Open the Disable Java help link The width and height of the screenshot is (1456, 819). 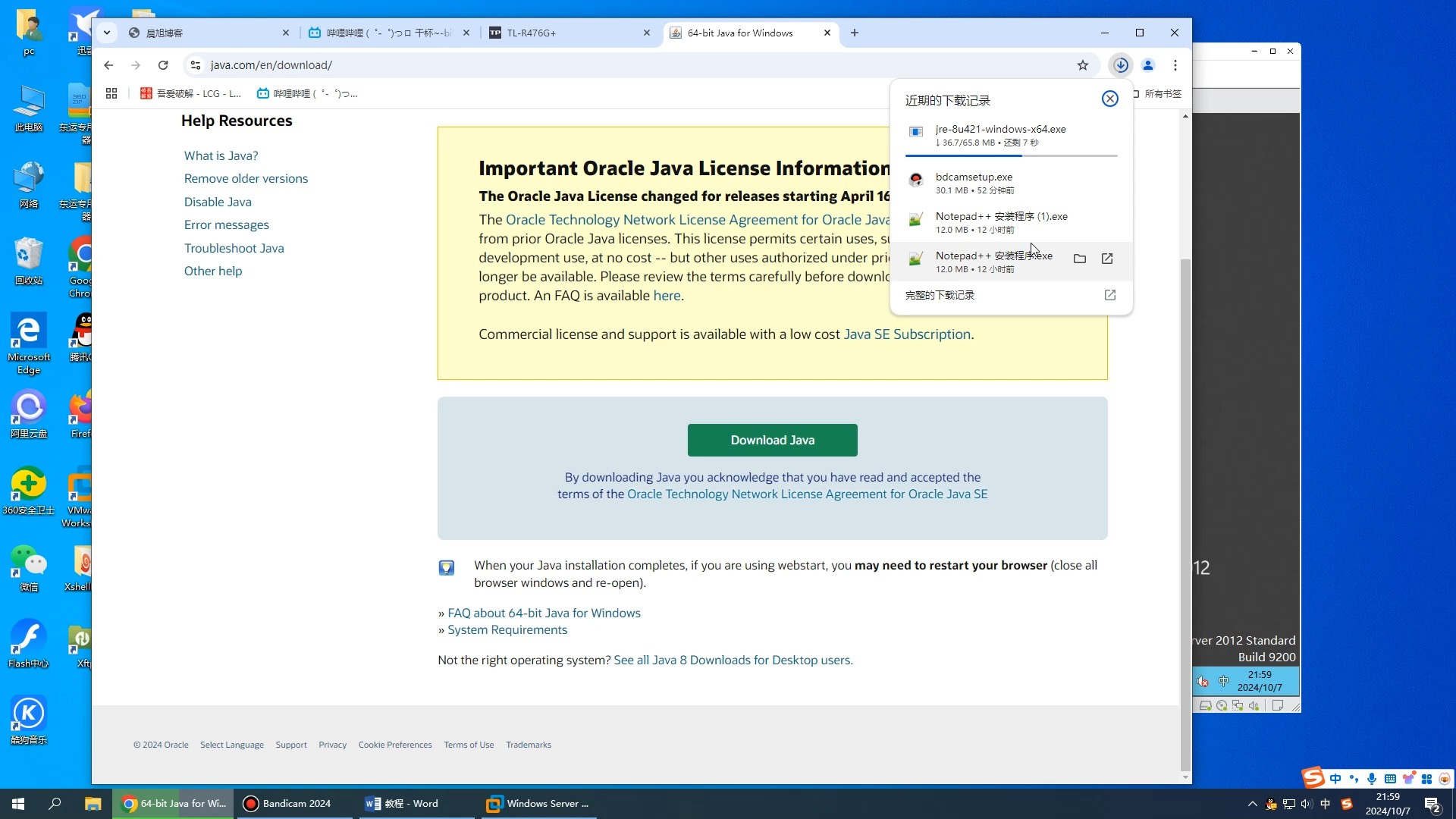(x=218, y=202)
